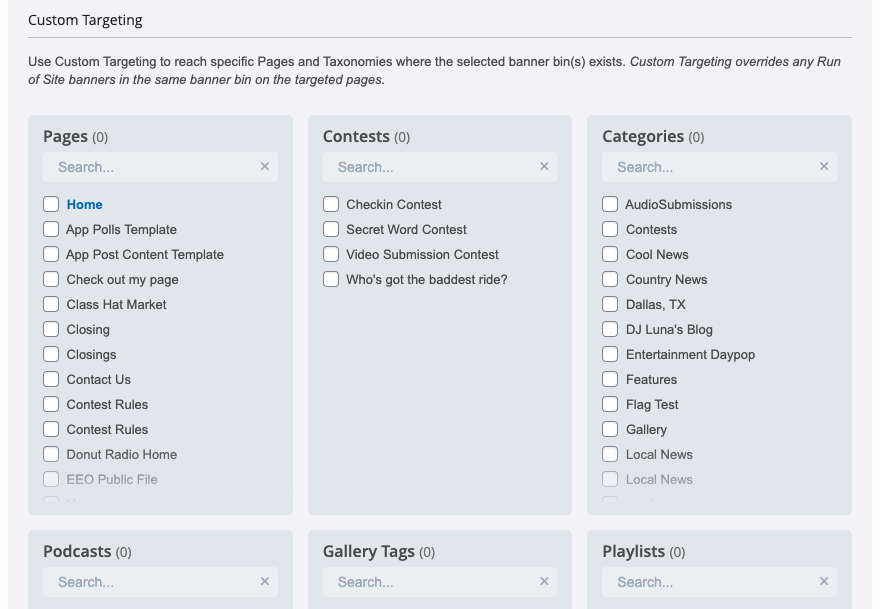882x609 pixels.
Task: Select the Class Hat Market page checkbox
Action: pyautogui.click(x=51, y=304)
